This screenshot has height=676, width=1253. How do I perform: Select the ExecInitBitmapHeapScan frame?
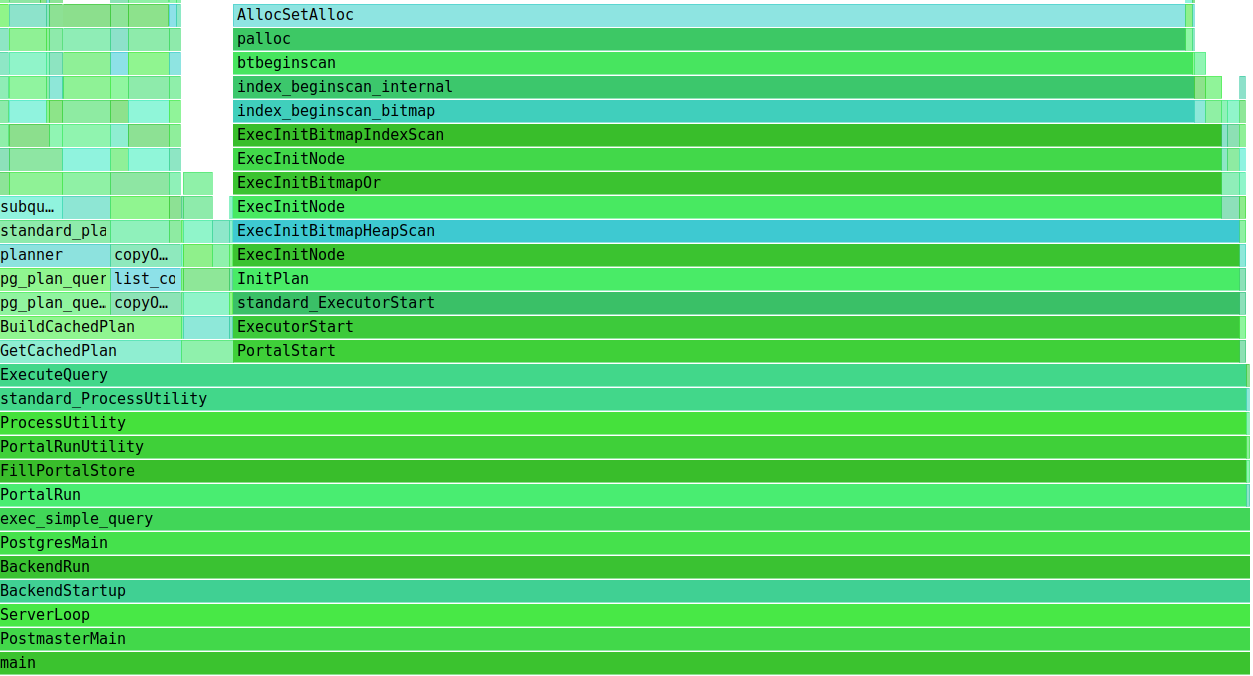point(736,231)
